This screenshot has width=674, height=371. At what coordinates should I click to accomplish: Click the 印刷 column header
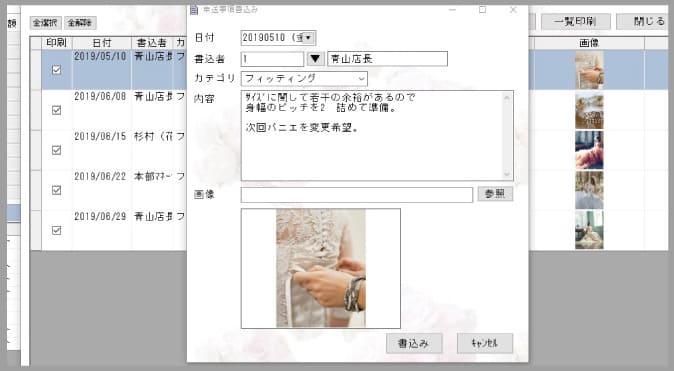click(57, 43)
